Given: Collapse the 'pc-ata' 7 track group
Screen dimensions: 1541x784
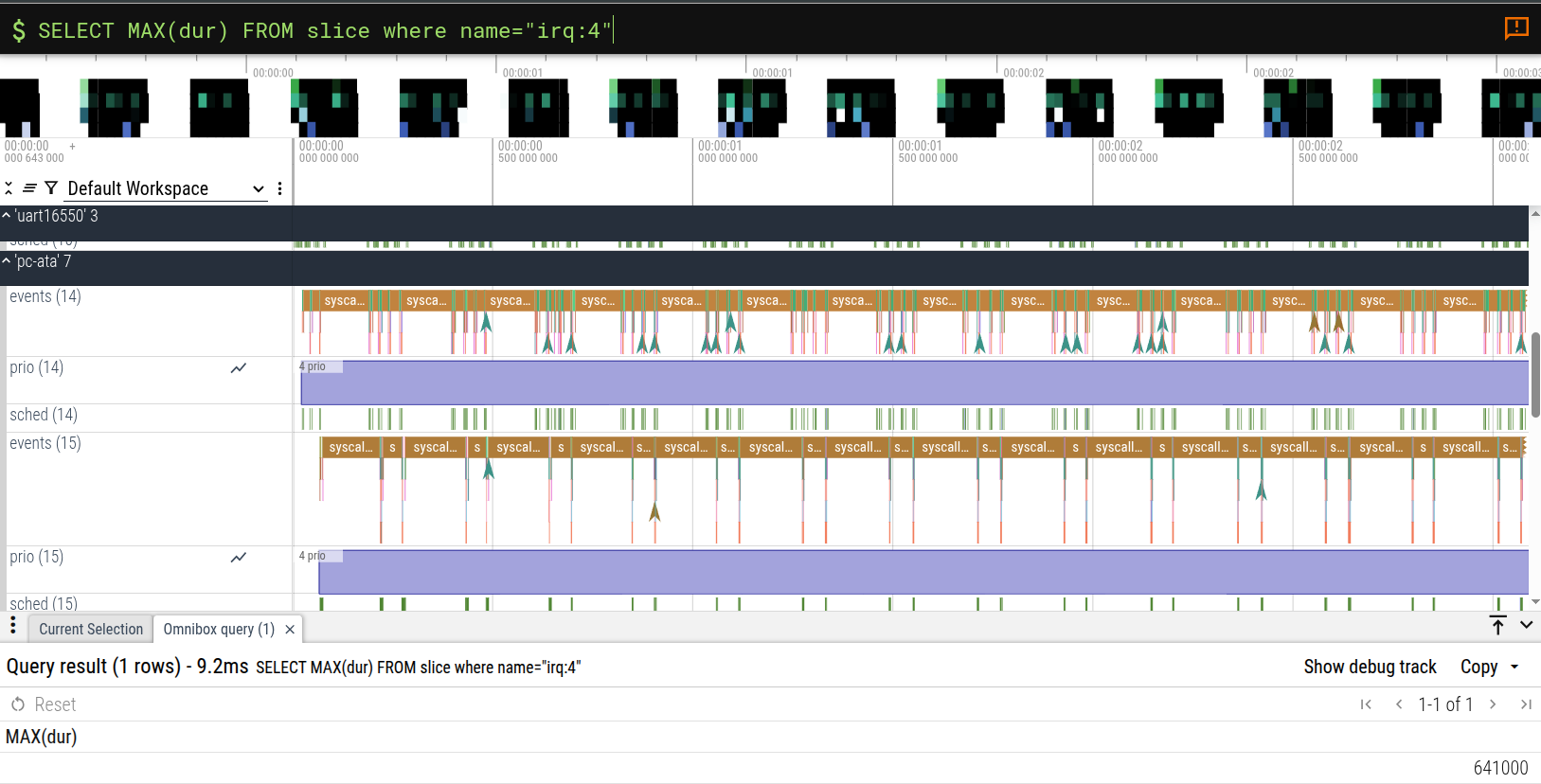Looking at the screenshot, I should (6, 261).
